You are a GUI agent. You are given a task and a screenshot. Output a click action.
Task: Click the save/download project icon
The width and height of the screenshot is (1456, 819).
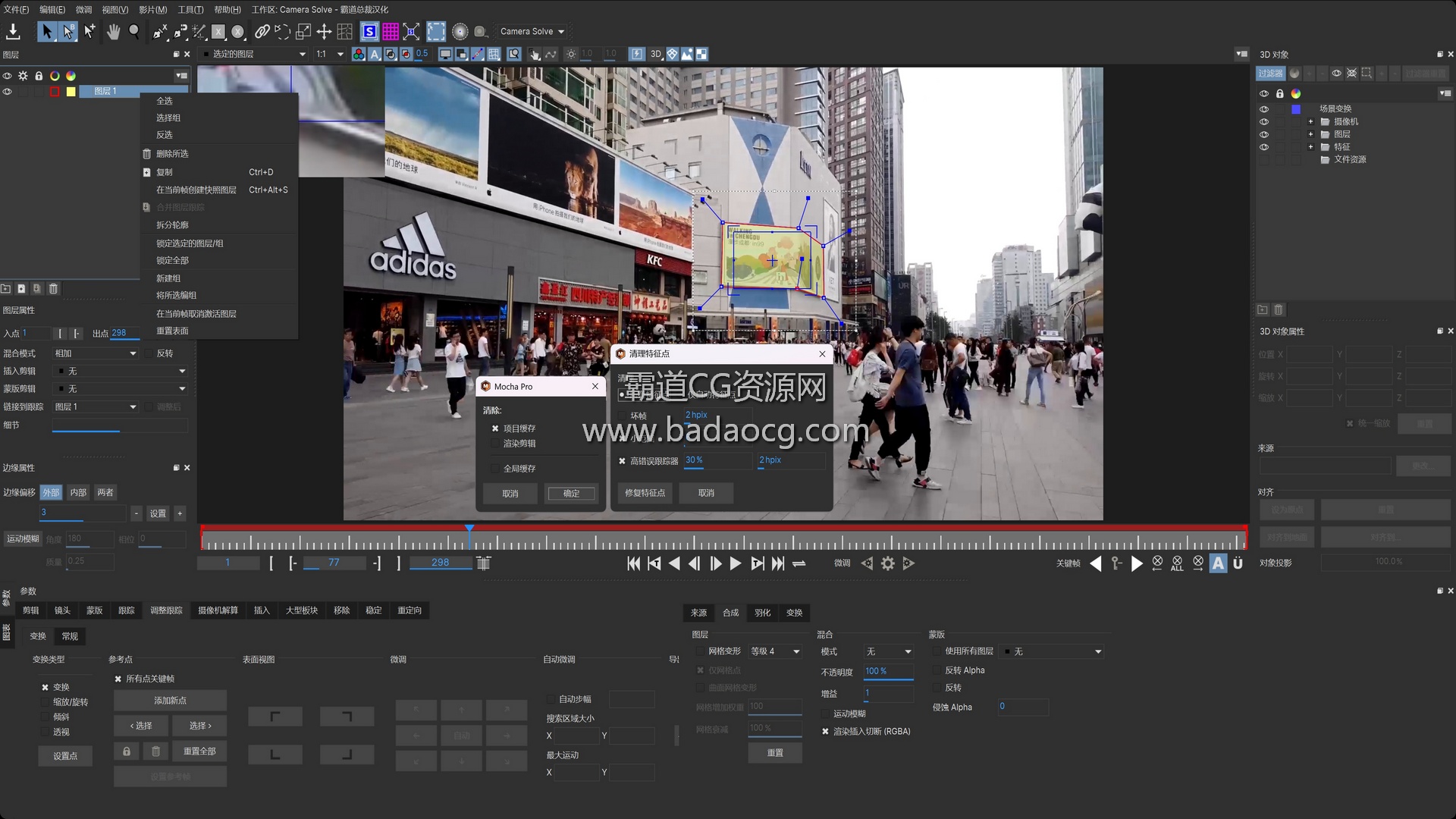pyautogui.click(x=13, y=31)
